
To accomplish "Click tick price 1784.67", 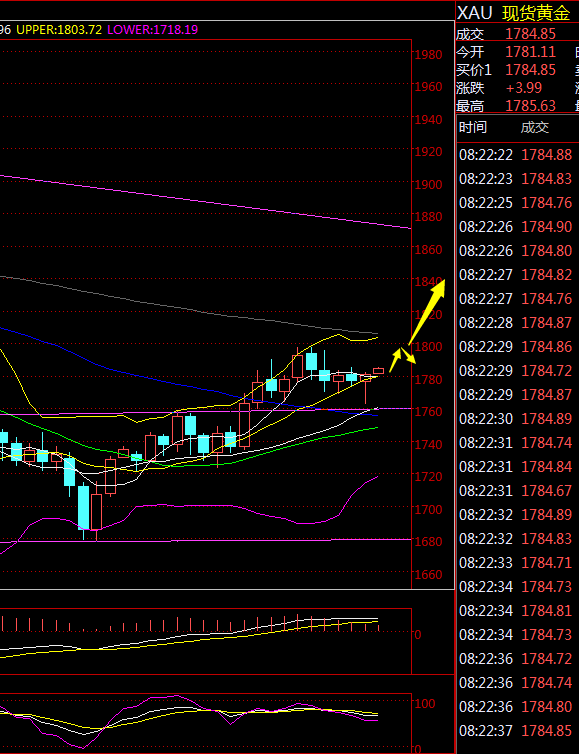I will pos(547,490).
